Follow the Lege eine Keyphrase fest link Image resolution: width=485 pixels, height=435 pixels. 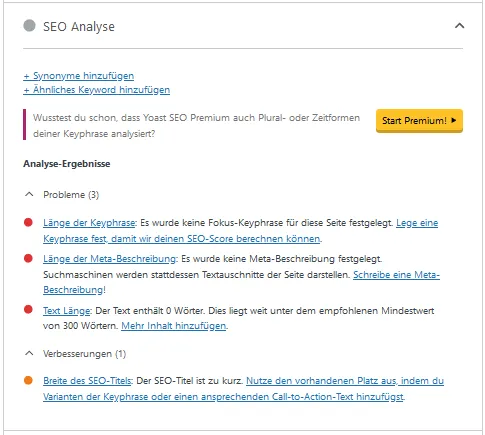[x=241, y=231]
